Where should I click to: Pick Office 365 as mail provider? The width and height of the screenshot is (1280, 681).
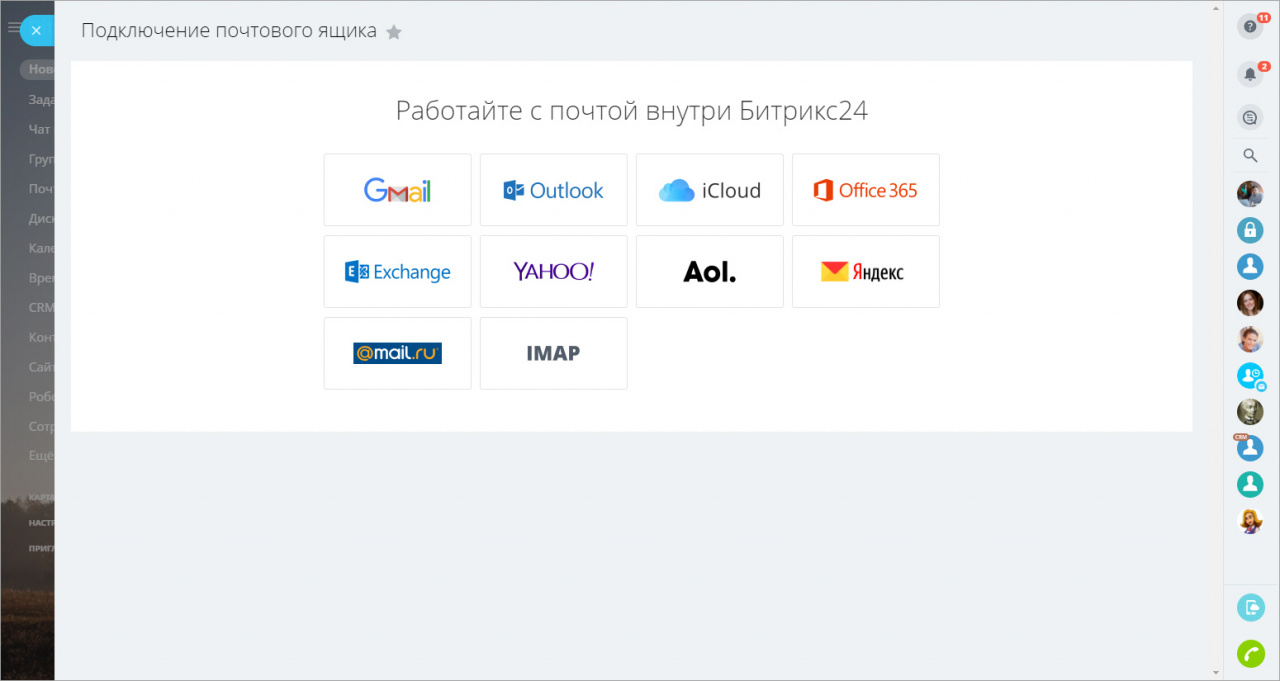(865, 190)
